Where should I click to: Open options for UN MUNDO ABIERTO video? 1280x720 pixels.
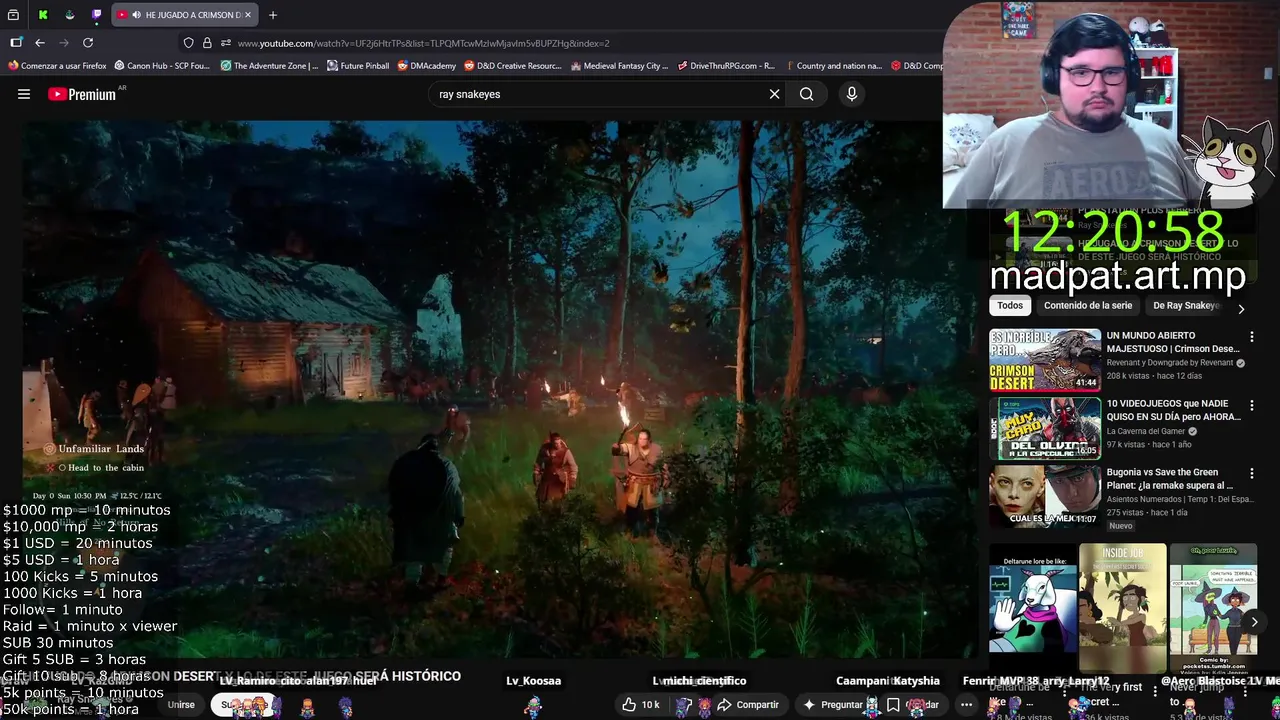point(1251,337)
